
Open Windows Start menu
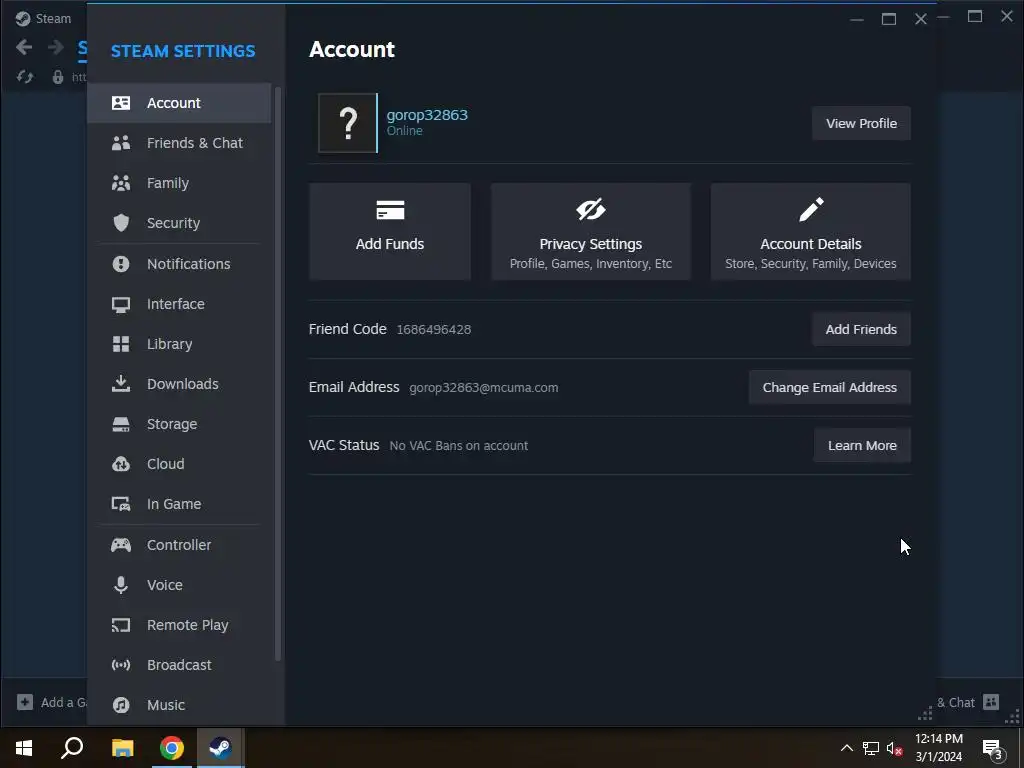(x=24, y=748)
